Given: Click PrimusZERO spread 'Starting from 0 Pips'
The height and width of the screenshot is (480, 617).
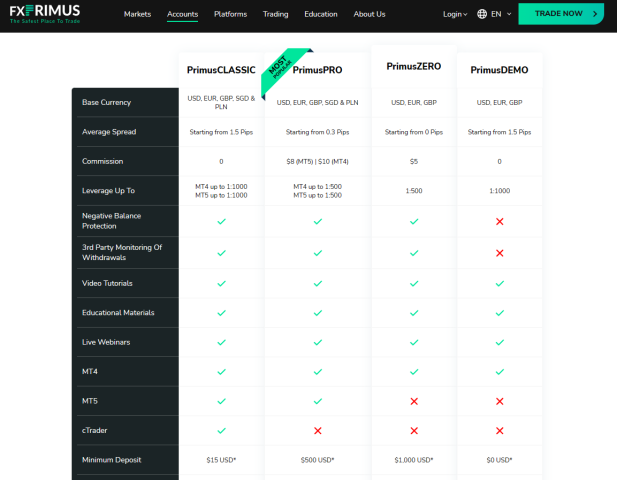Looking at the screenshot, I should [x=414, y=132].
